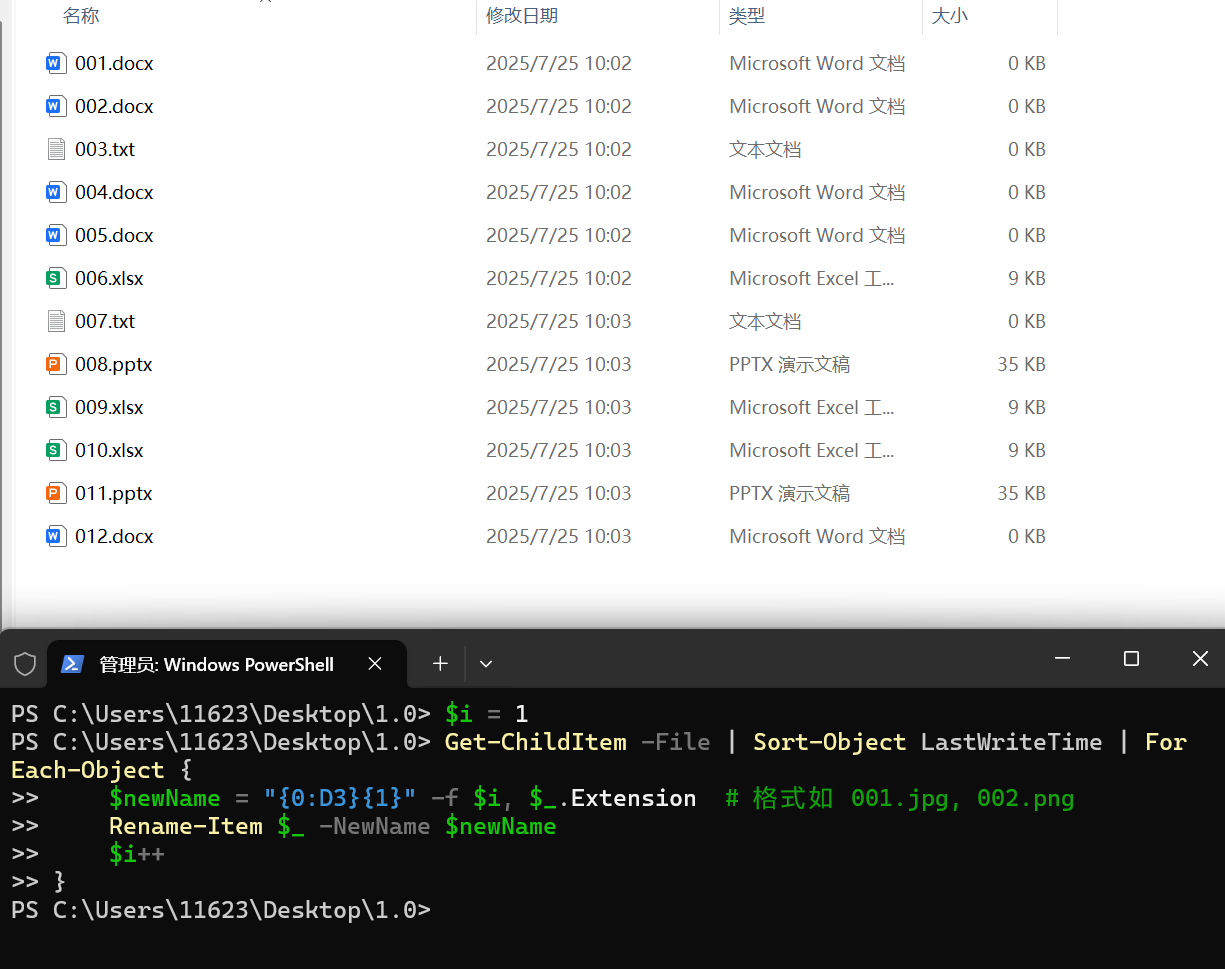The image size is (1225, 969).
Task: Select the 管理员: Windows PowerShell tab
Action: point(216,664)
